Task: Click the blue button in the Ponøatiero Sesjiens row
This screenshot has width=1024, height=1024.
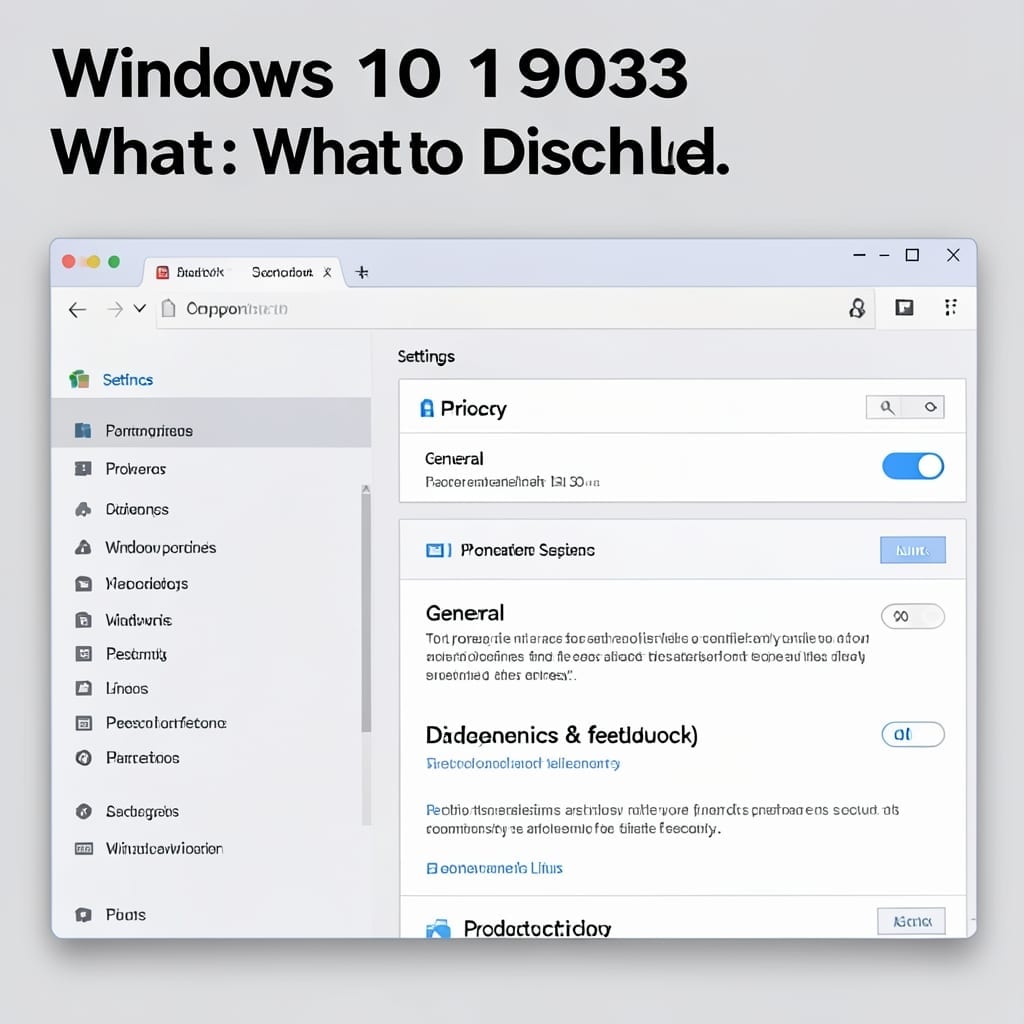Action: pos(912,550)
